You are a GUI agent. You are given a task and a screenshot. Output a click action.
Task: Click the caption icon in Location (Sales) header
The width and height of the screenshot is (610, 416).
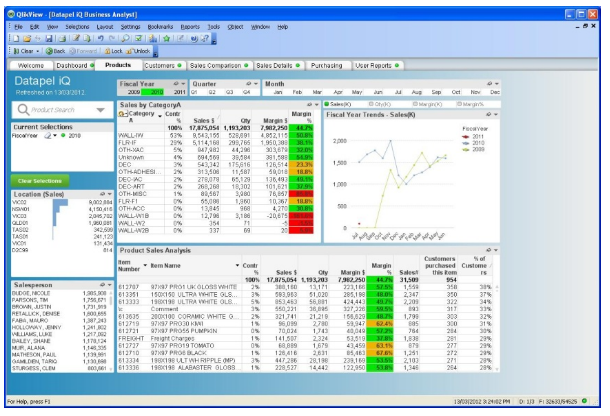coord(102,194)
